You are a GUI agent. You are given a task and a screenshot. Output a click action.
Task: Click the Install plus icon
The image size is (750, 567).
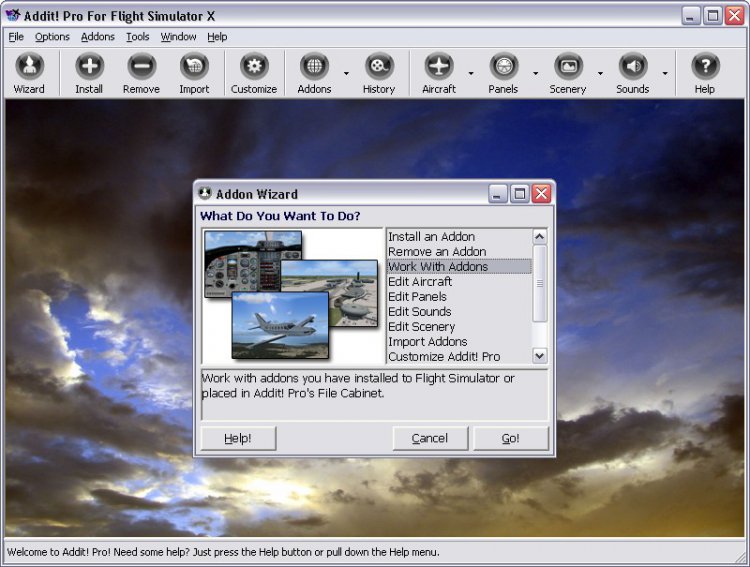point(89,66)
